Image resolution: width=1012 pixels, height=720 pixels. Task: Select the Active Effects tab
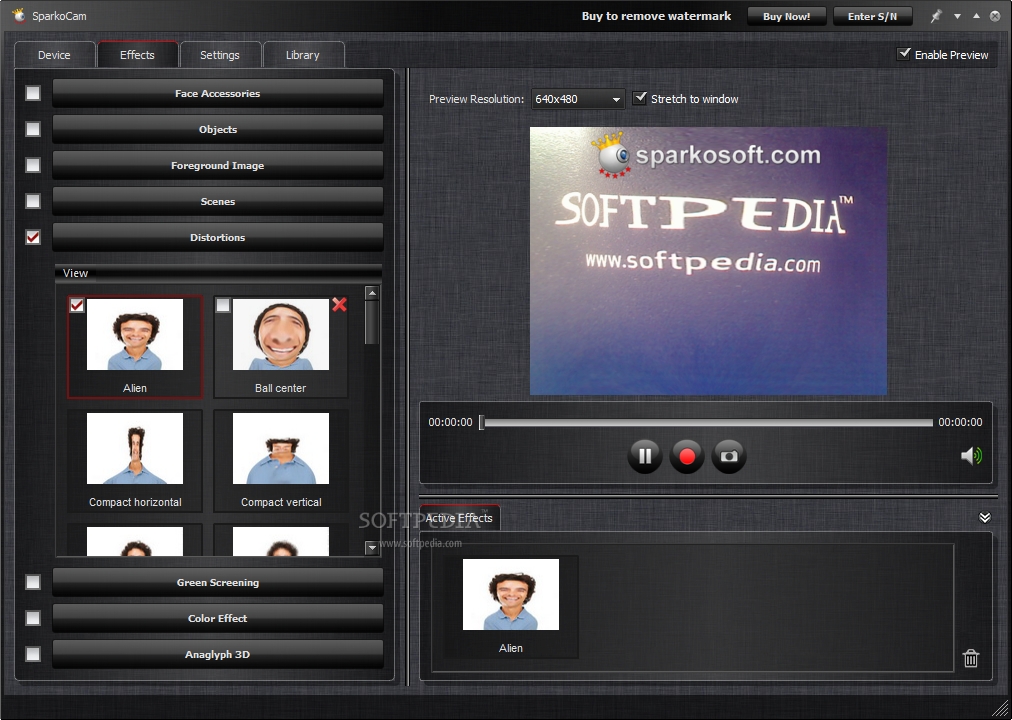[x=459, y=518]
